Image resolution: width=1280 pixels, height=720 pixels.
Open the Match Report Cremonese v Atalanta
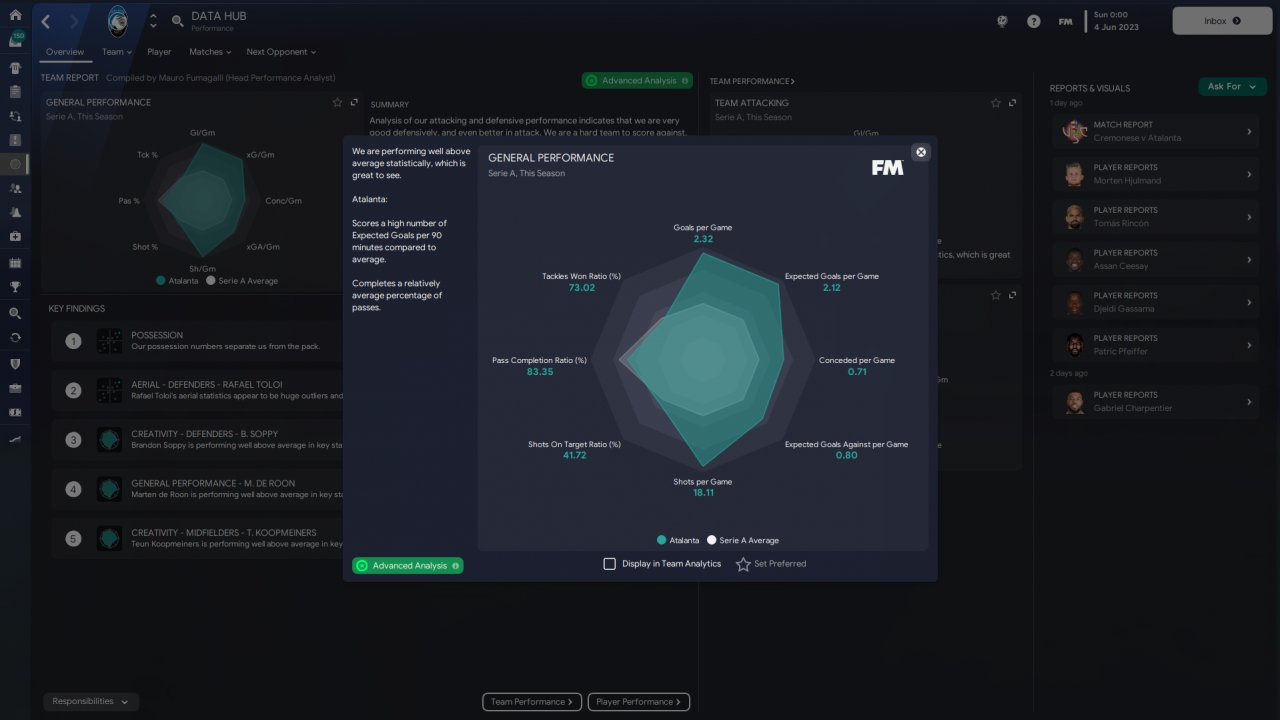pos(1155,132)
